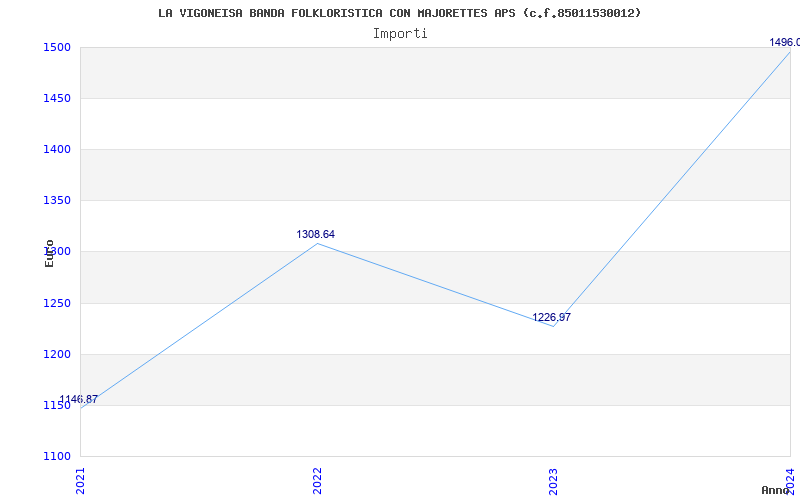800x500 pixels.
Task: Click the 2021 x-axis year label
Action: [x=81, y=479]
